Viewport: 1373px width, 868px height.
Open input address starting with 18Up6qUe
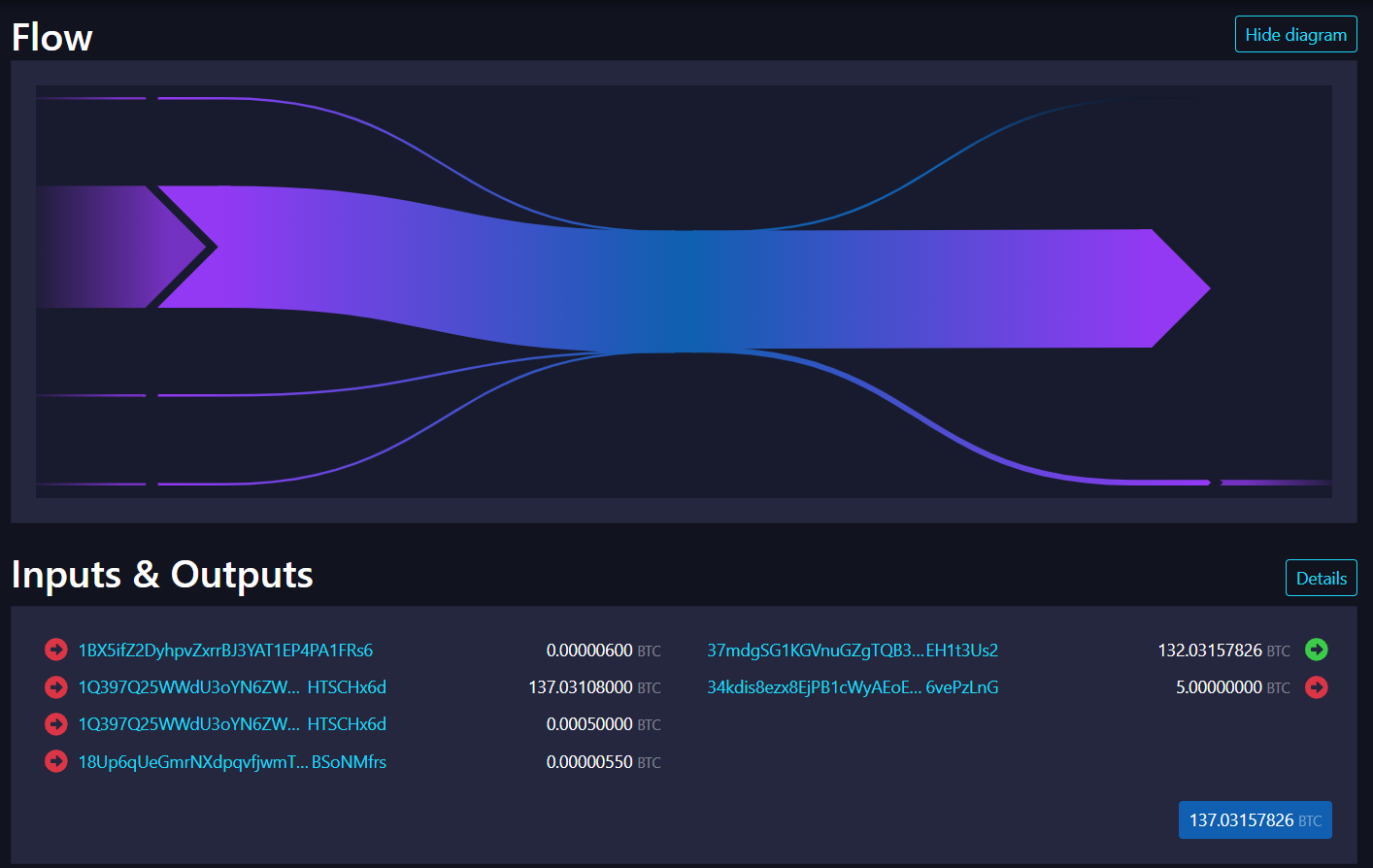coord(232,762)
